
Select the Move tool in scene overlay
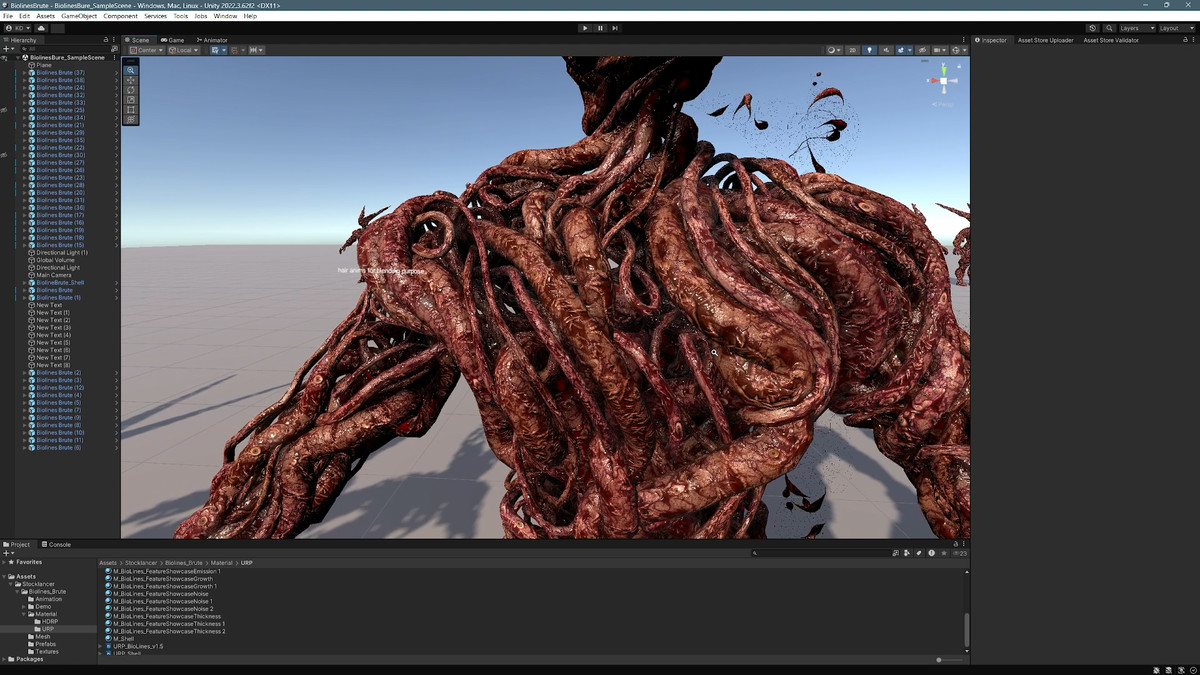coord(131,81)
